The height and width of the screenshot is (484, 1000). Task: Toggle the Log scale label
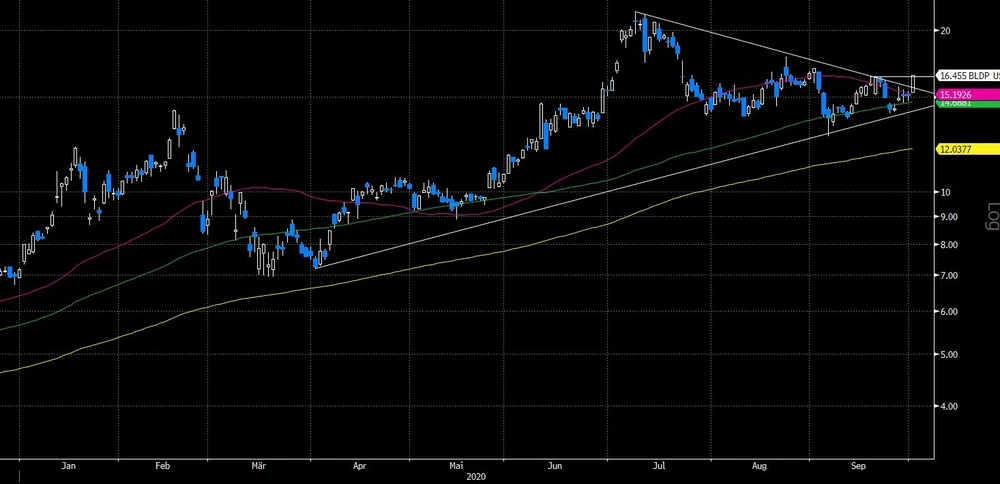[991, 218]
